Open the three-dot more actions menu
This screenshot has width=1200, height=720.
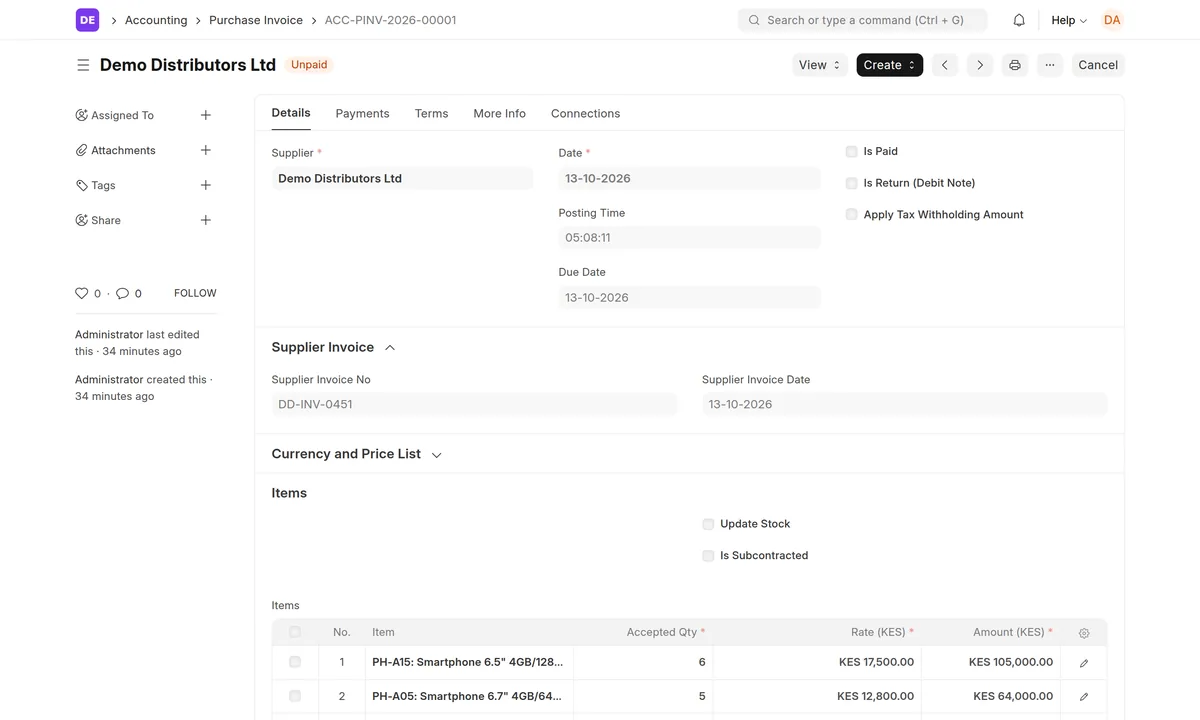pos(1050,65)
